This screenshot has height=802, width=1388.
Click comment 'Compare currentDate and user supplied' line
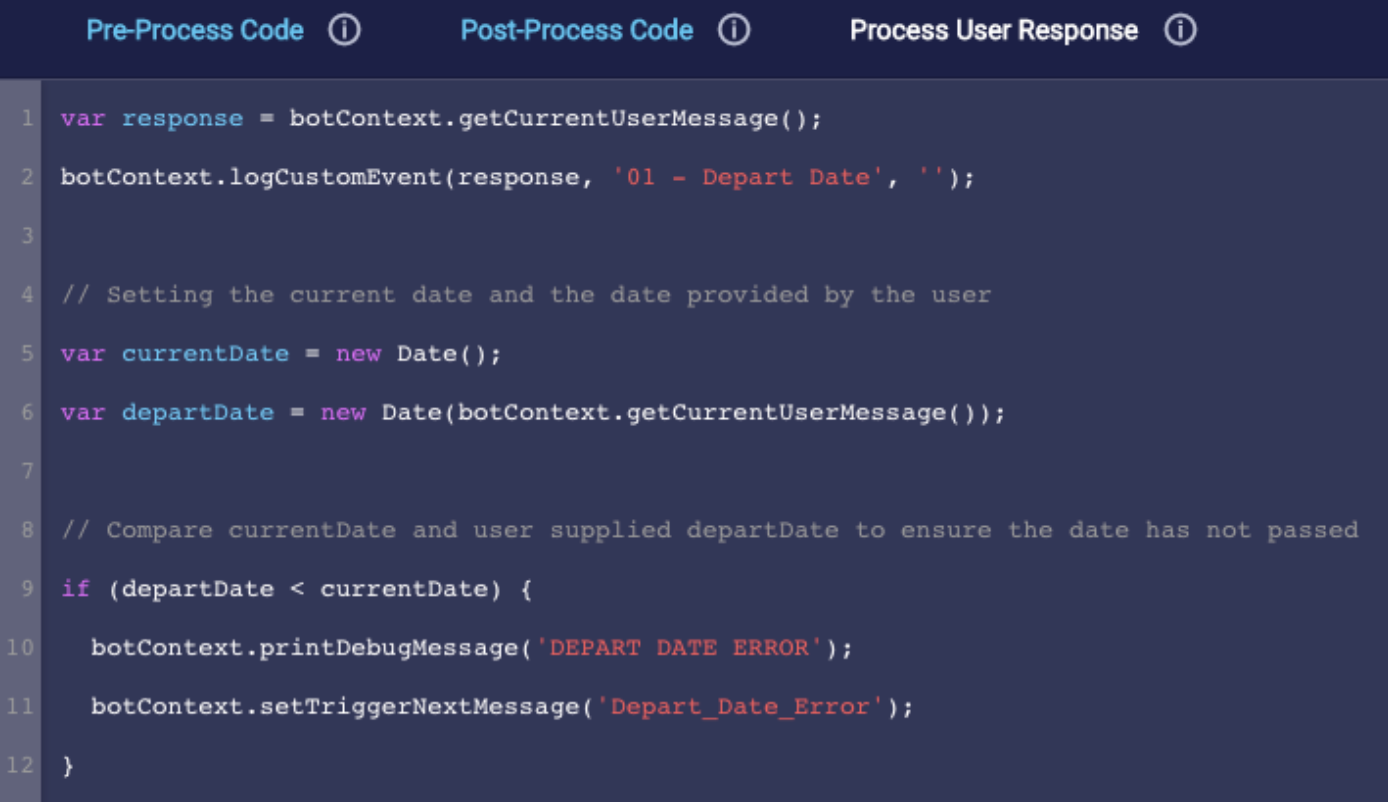pyautogui.click(x=710, y=530)
